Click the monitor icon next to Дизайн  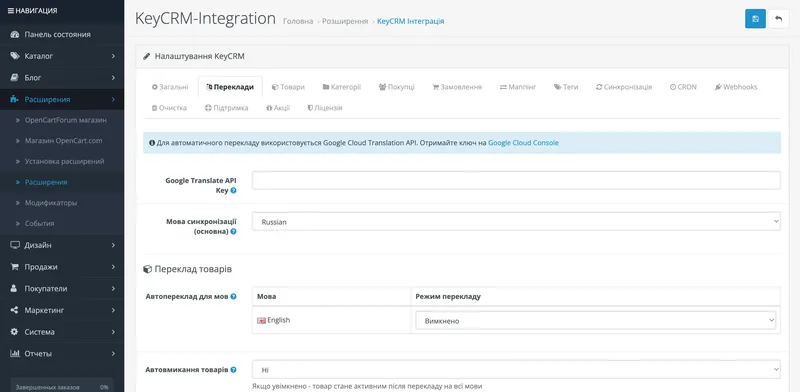pos(14,245)
